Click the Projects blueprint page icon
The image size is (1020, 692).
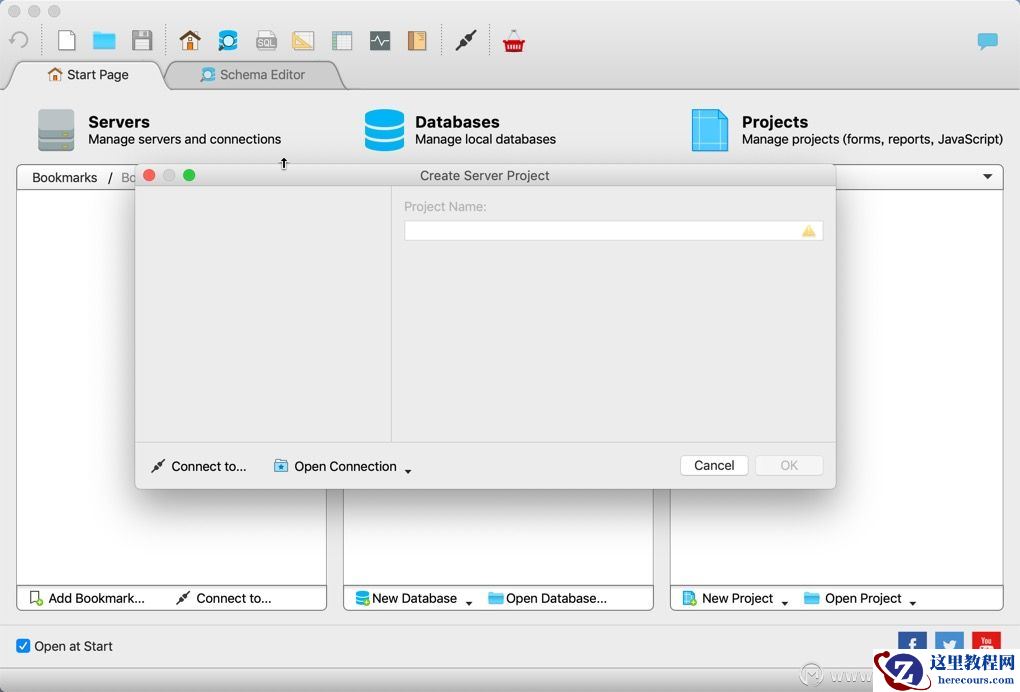tap(710, 130)
